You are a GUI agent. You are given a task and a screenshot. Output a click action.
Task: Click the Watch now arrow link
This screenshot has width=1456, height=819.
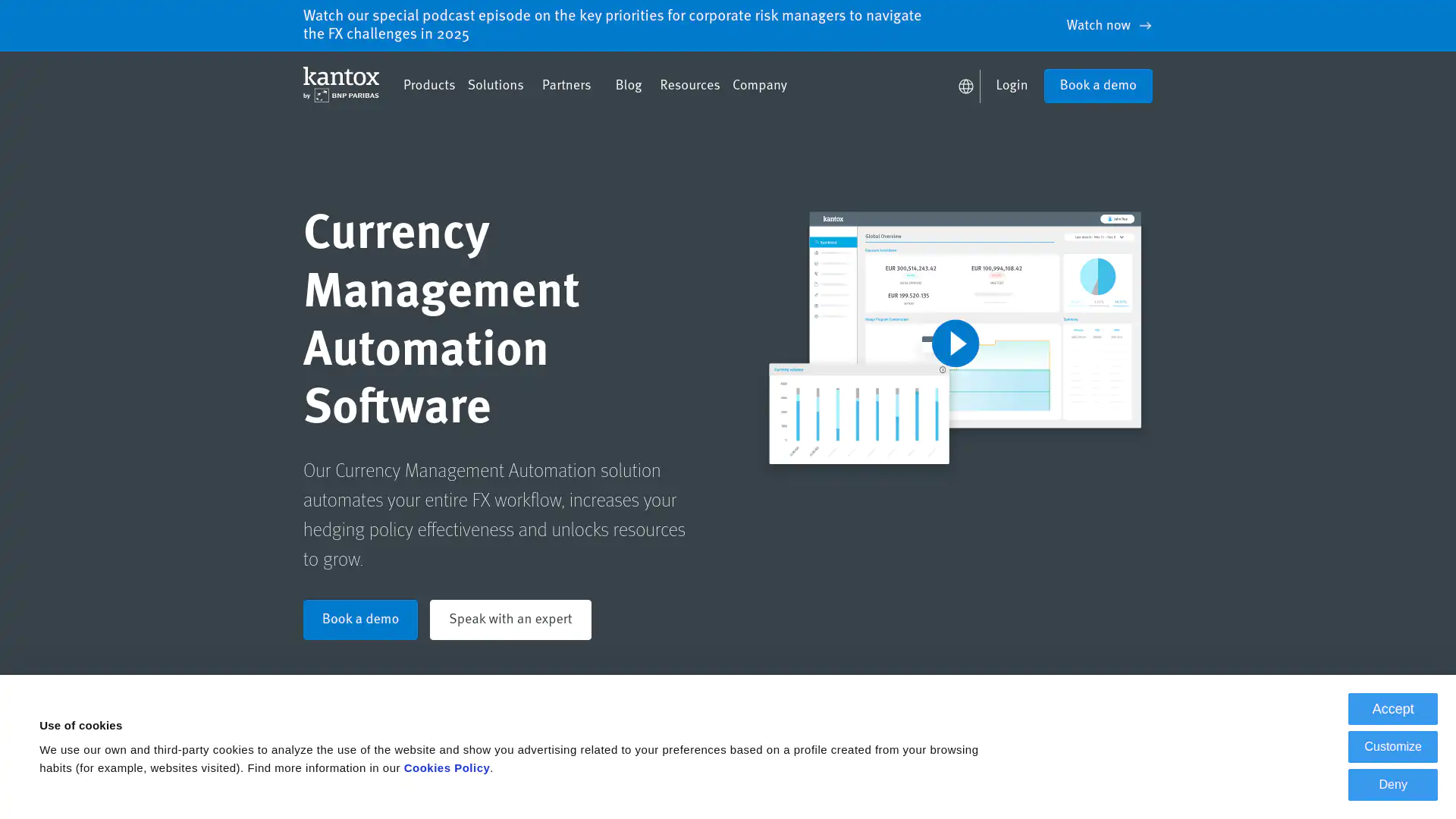pyautogui.click(x=1108, y=26)
